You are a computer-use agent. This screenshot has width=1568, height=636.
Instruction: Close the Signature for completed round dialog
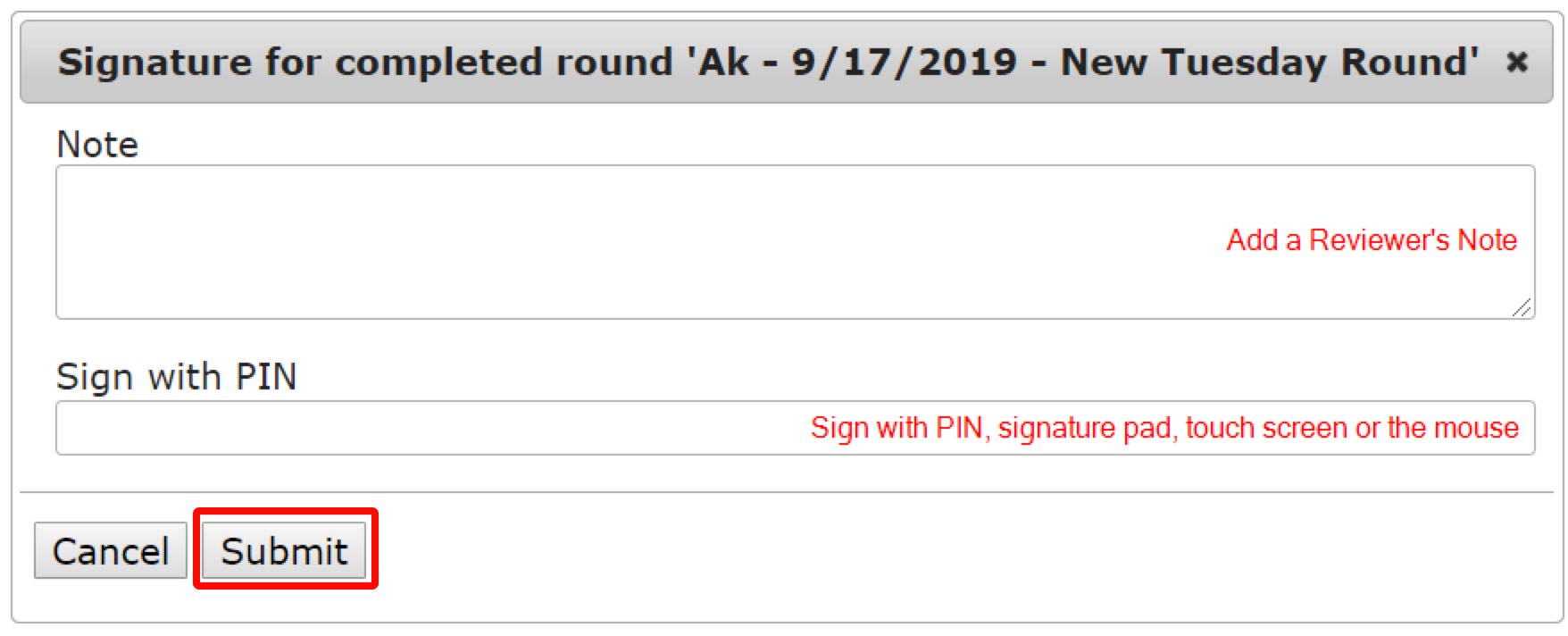1517,63
